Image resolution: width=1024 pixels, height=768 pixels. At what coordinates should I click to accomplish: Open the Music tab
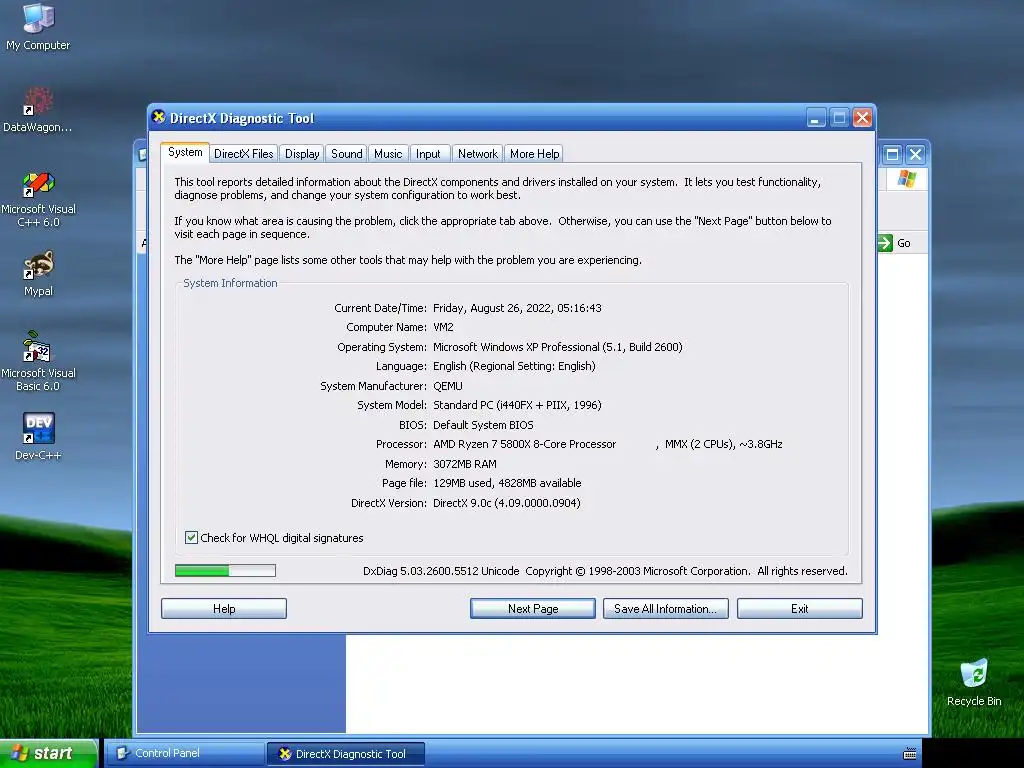[x=388, y=154]
